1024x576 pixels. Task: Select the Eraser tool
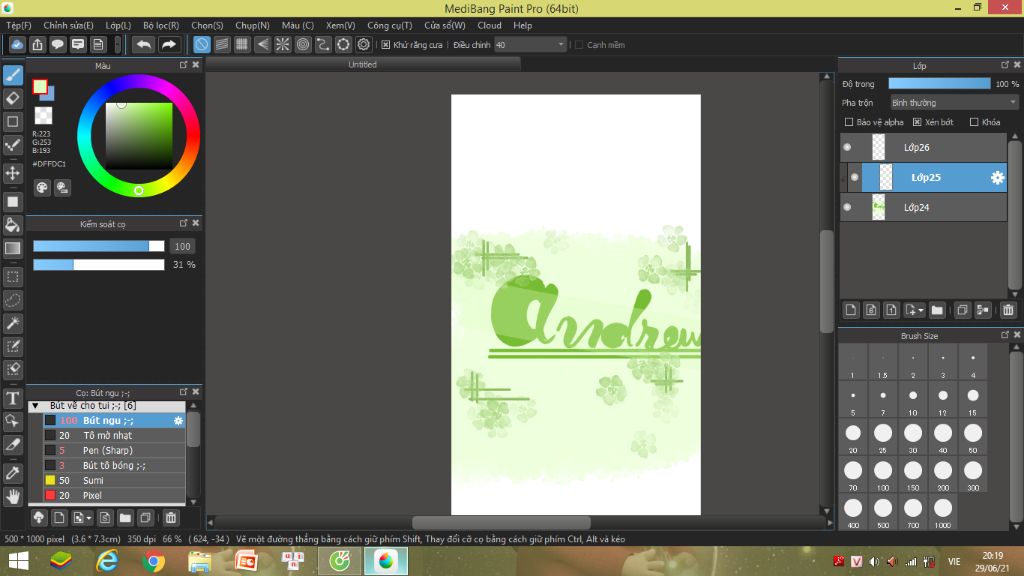coord(13,99)
